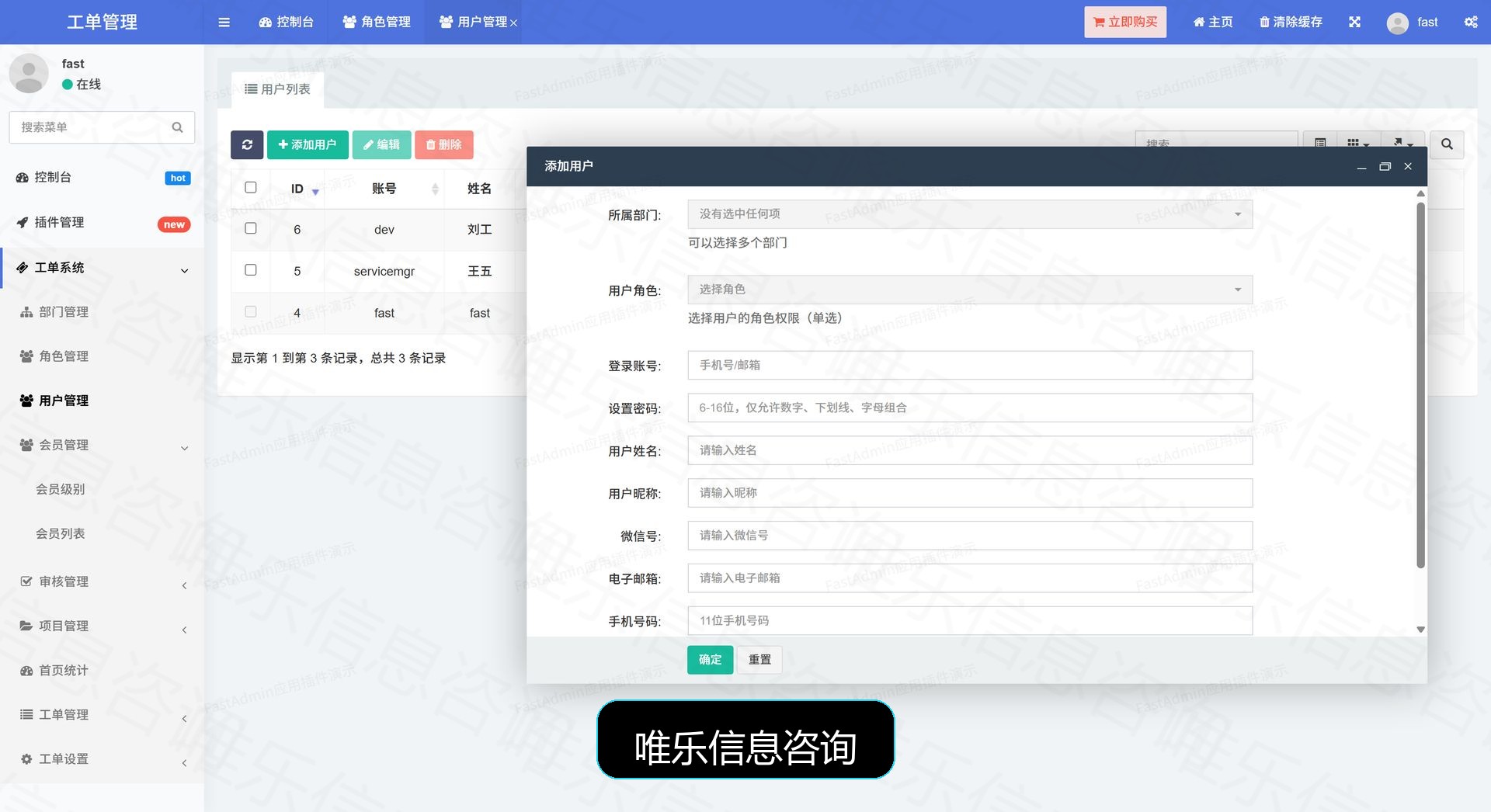Click the refresh button in user list toolbar
The height and width of the screenshot is (812, 1491).
pos(247,144)
